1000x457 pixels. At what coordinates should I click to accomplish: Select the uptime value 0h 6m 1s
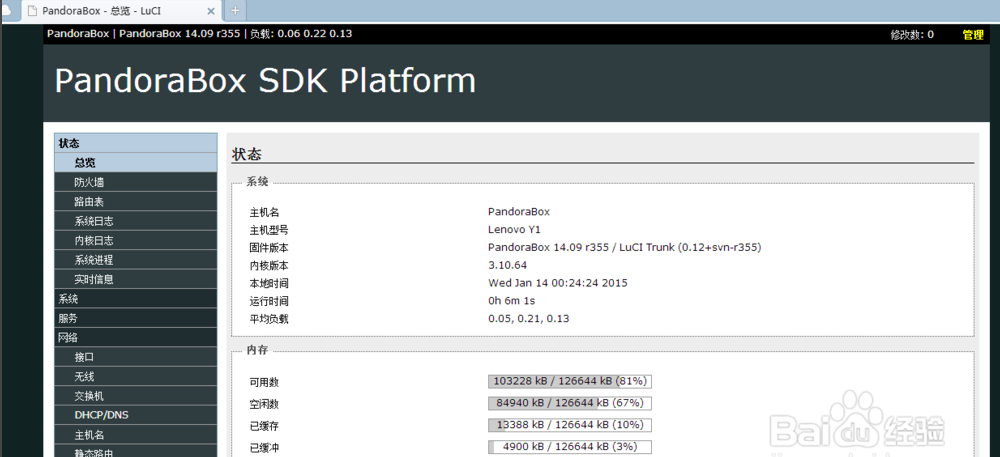[x=511, y=301]
